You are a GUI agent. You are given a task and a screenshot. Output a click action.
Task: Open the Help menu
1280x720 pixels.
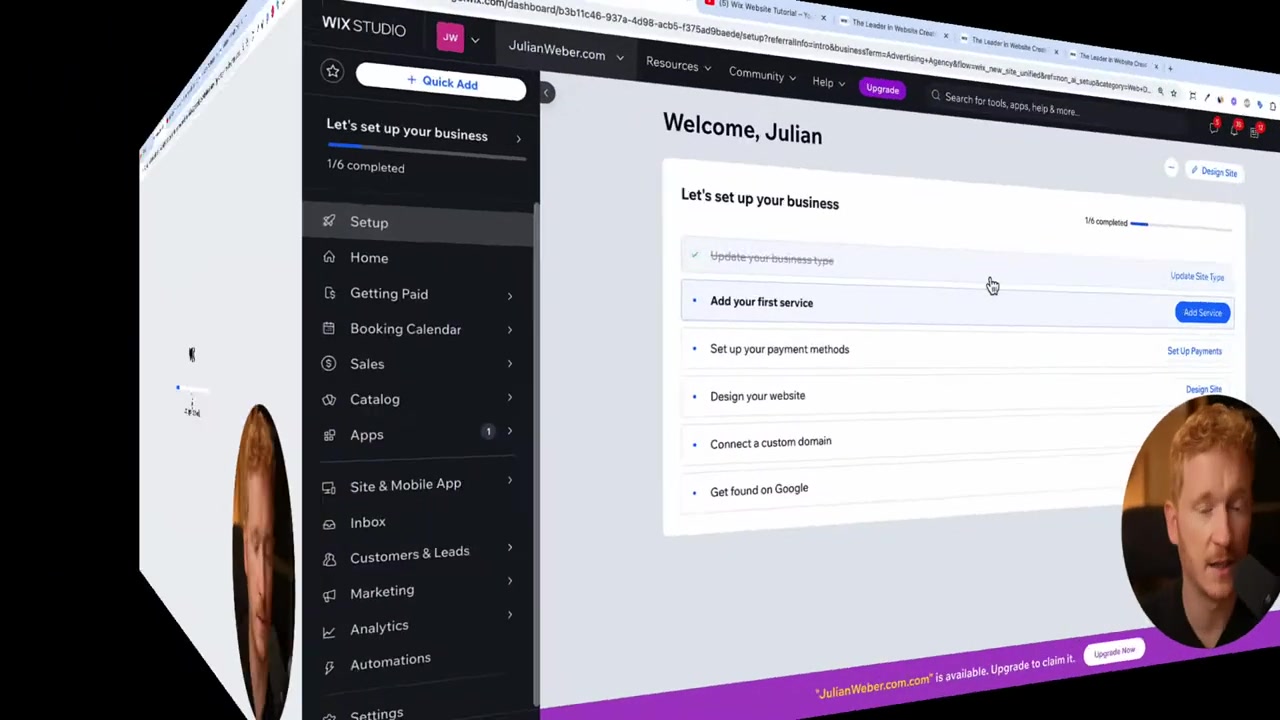[x=829, y=83]
